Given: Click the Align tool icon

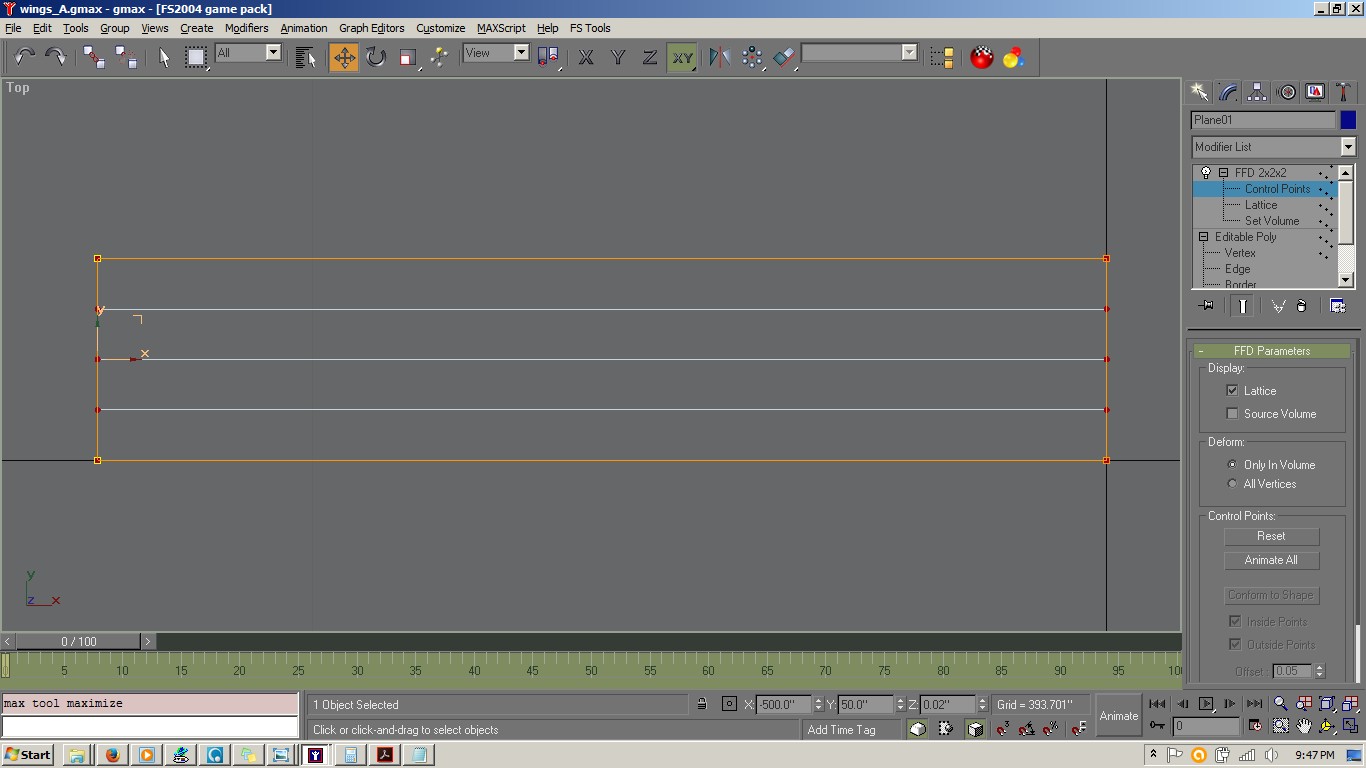Looking at the screenshot, I should tap(784, 57).
